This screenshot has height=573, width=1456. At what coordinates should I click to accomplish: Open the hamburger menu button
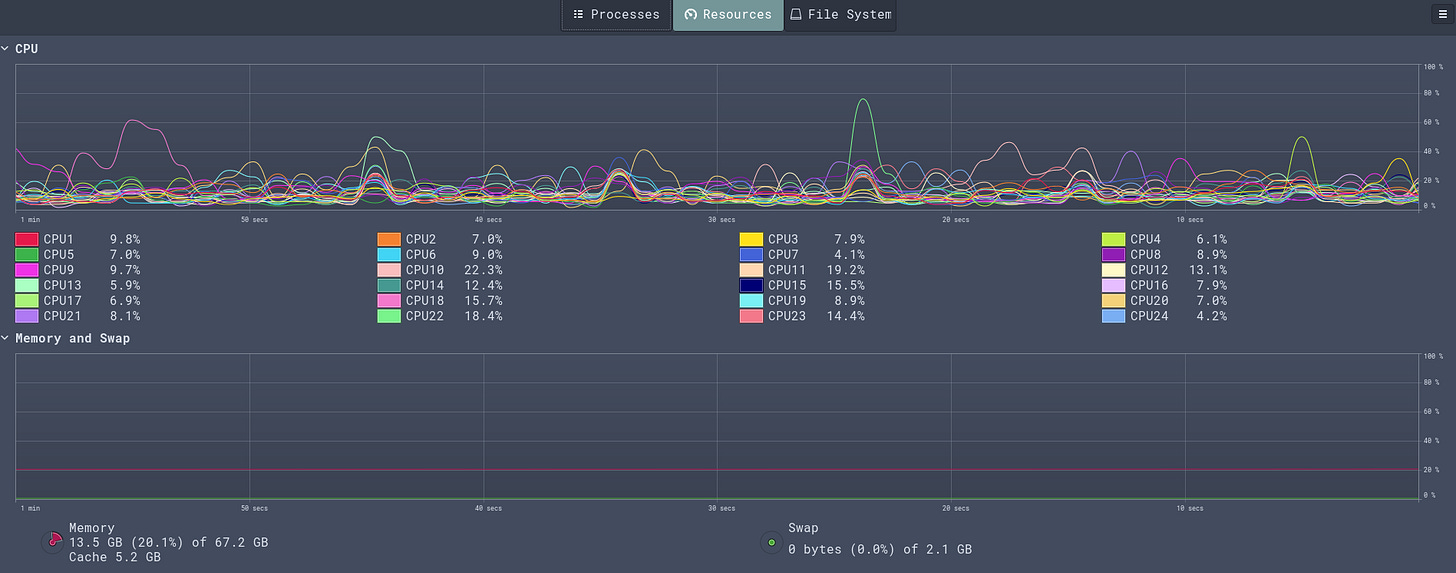(1442, 14)
